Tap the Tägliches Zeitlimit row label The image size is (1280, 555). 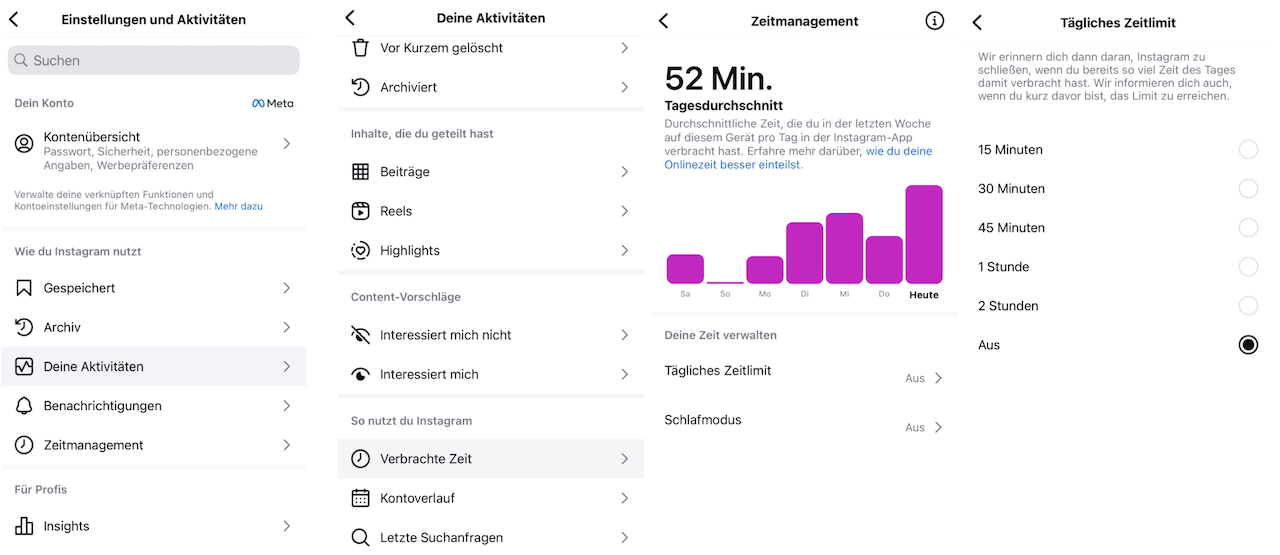tap(718, 371)
